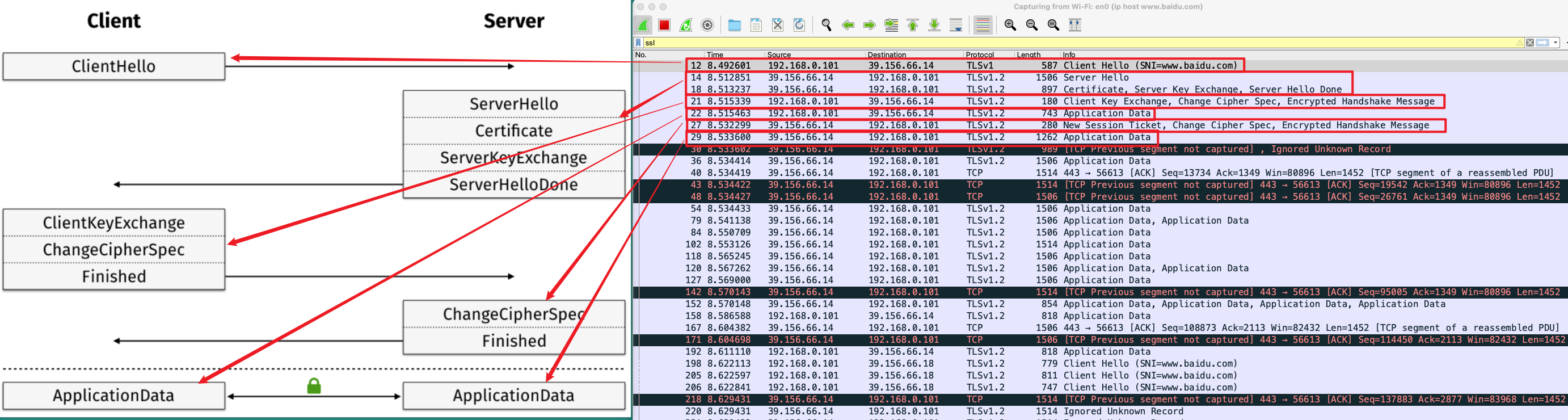Select packet 206 Client Hello length 747

pyautogui.click(x=1100, y=387)
